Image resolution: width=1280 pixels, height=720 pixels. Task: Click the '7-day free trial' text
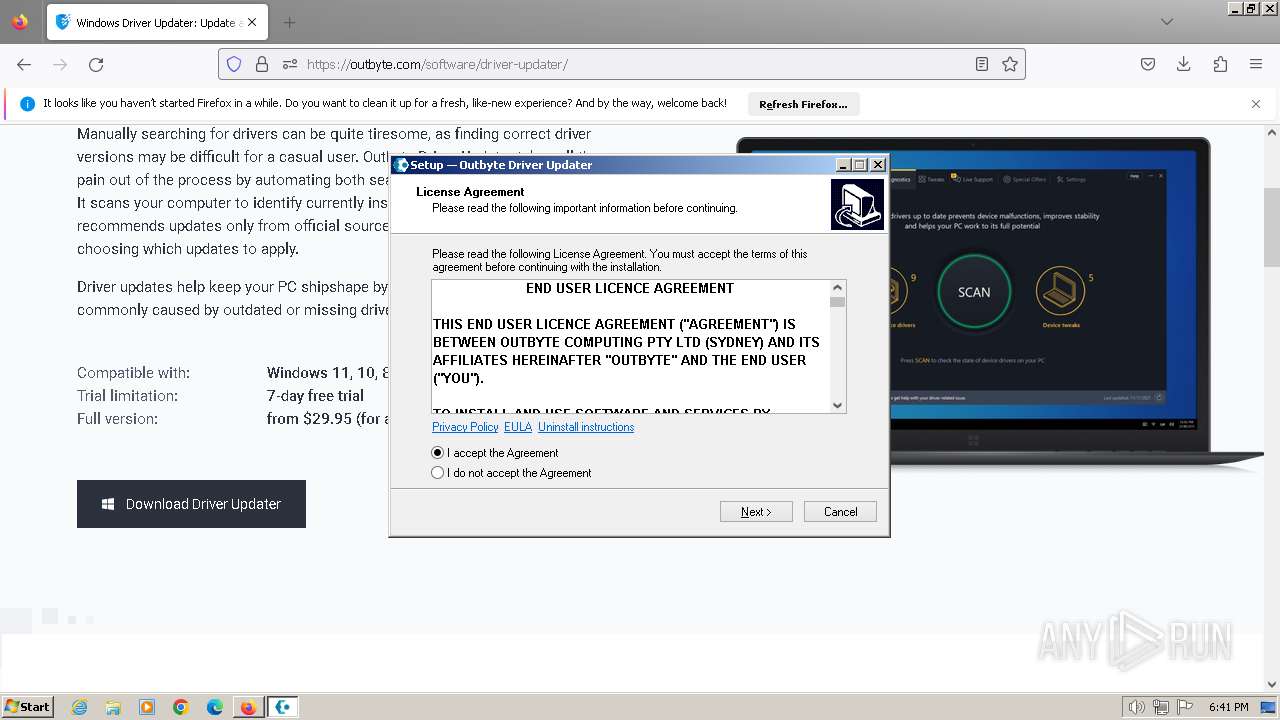coord(315,396)
